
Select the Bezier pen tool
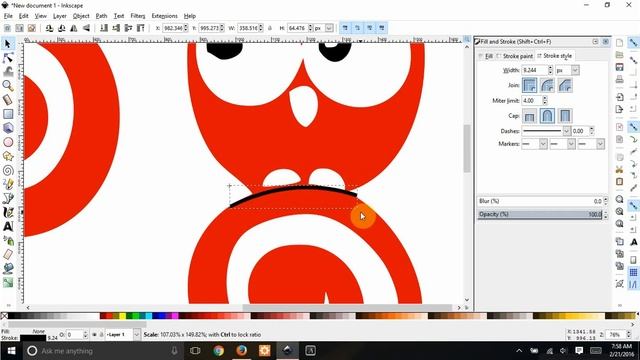pos(8,198)
